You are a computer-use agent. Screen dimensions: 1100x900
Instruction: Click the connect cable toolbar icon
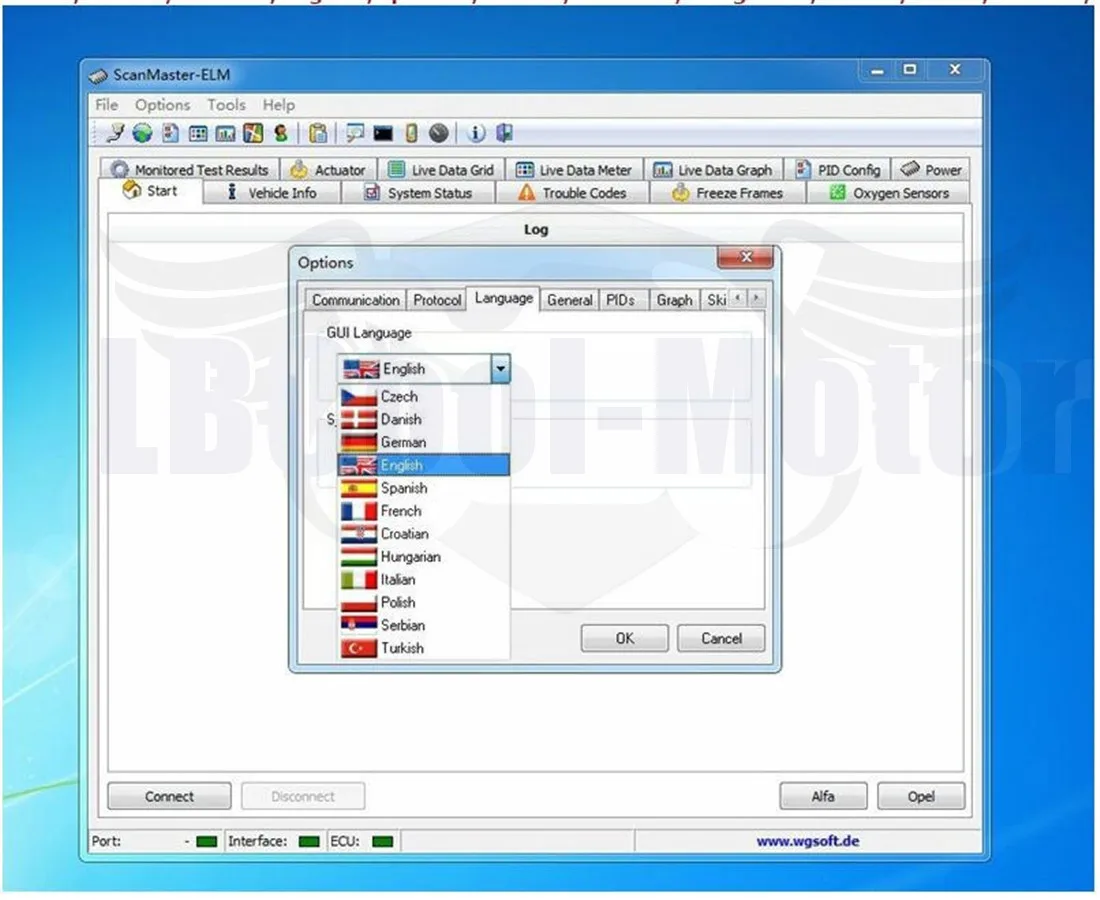114,133
